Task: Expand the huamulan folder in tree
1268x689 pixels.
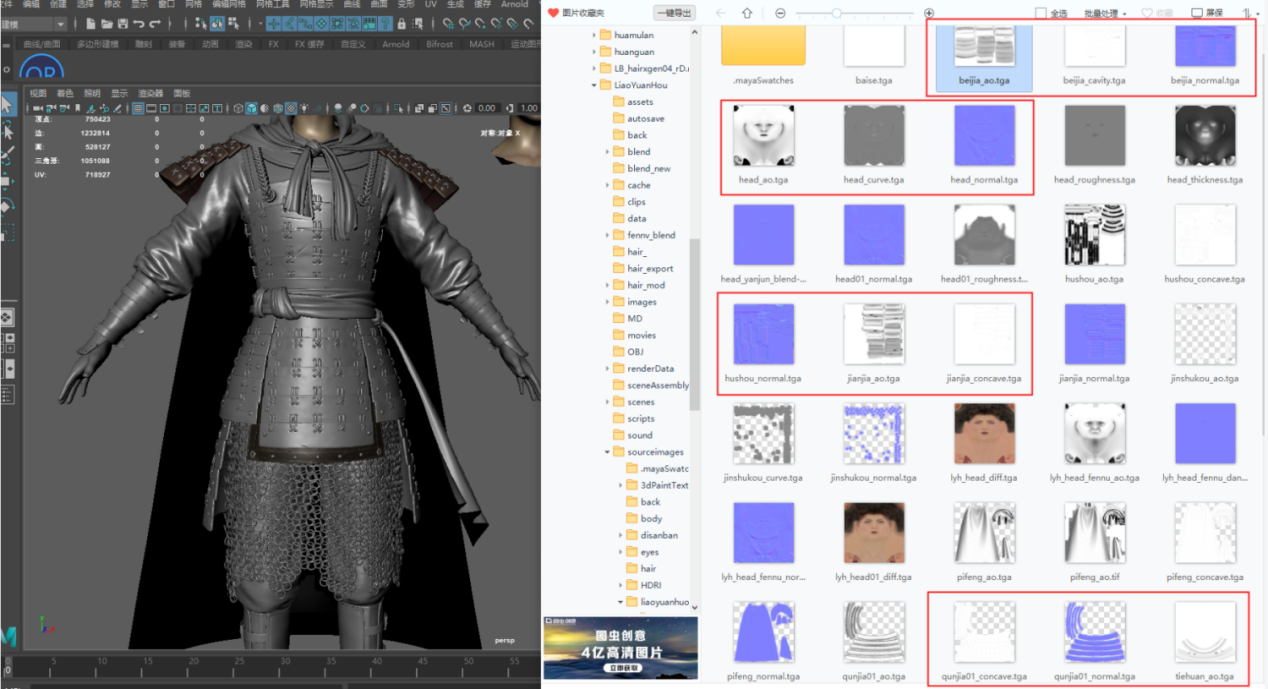Action: tap(594, 35)
